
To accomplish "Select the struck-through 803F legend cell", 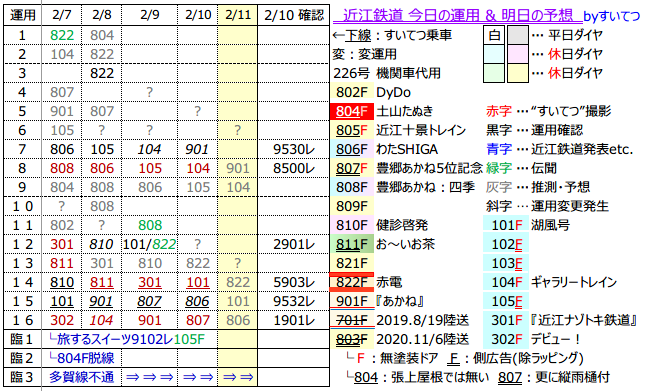I will coord(352,340).
